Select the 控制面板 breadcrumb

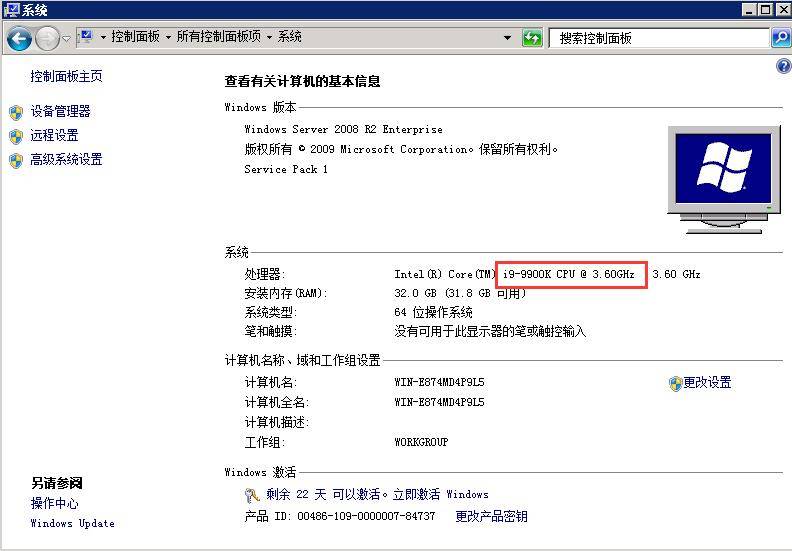click(x=135, y=36)
